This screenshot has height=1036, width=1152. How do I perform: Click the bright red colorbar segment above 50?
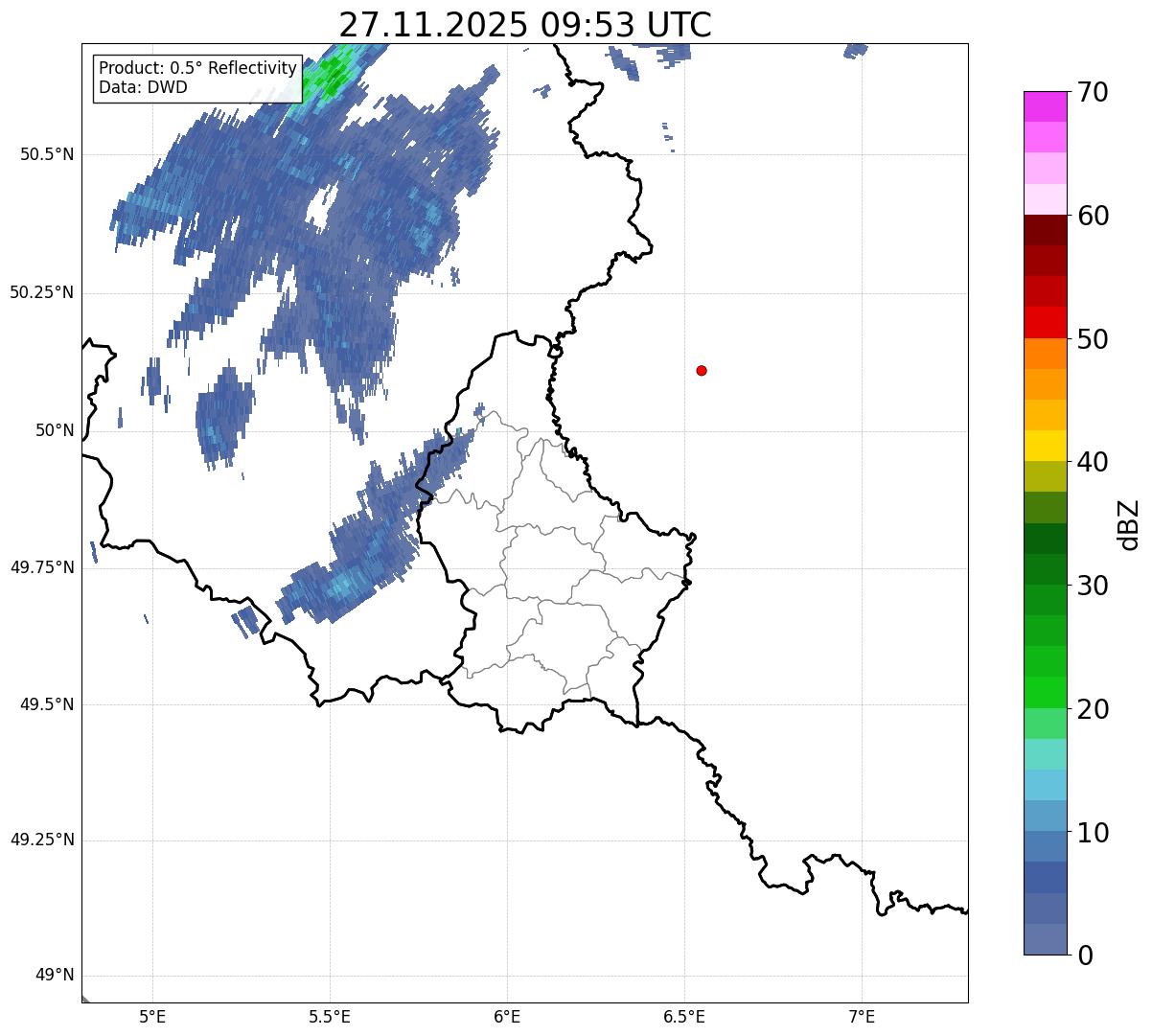tap(1046, 323)
